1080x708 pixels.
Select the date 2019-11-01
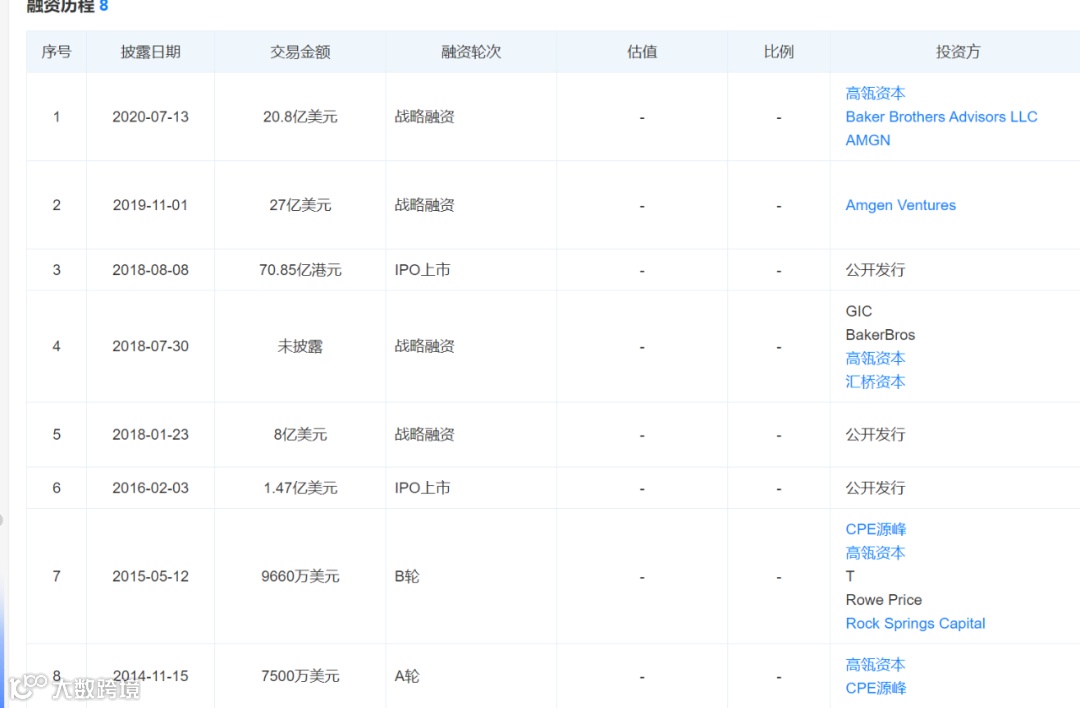[150, 205]
